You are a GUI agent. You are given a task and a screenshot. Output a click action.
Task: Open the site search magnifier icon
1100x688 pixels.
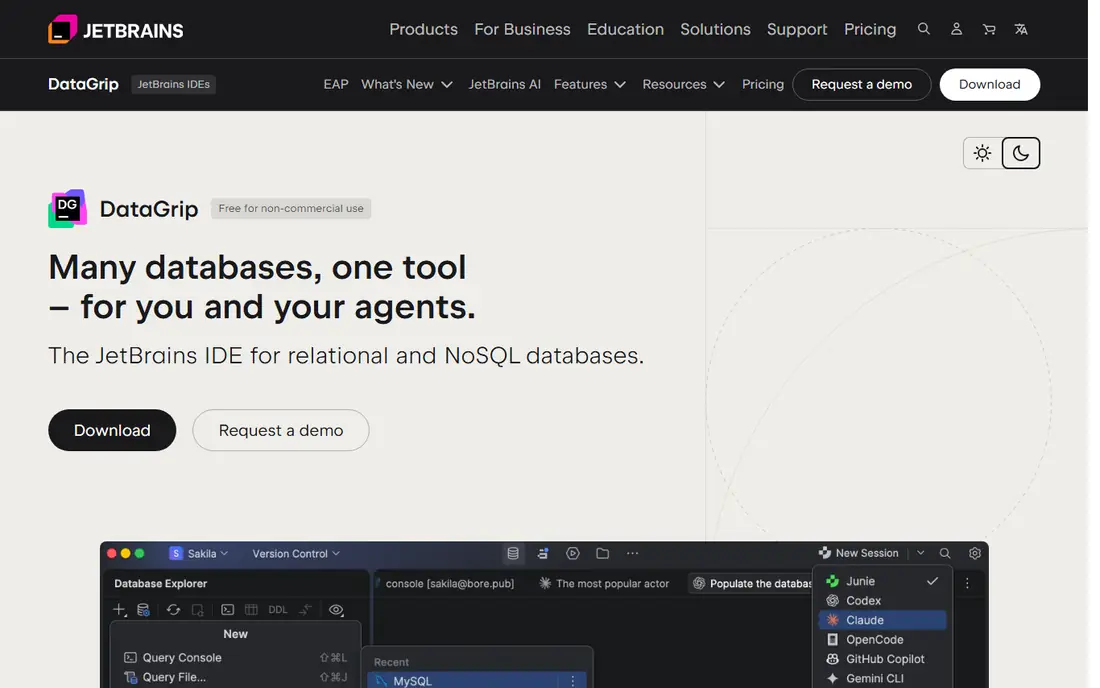[x=924, y=29]
